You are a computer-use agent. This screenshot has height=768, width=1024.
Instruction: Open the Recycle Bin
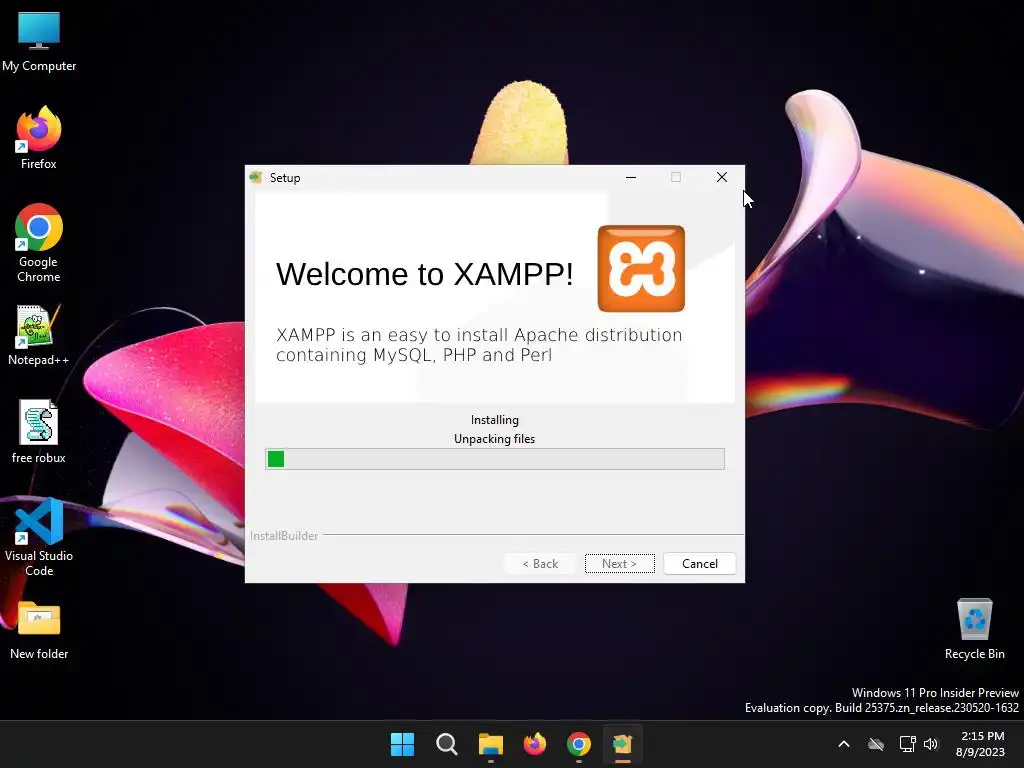974,629
